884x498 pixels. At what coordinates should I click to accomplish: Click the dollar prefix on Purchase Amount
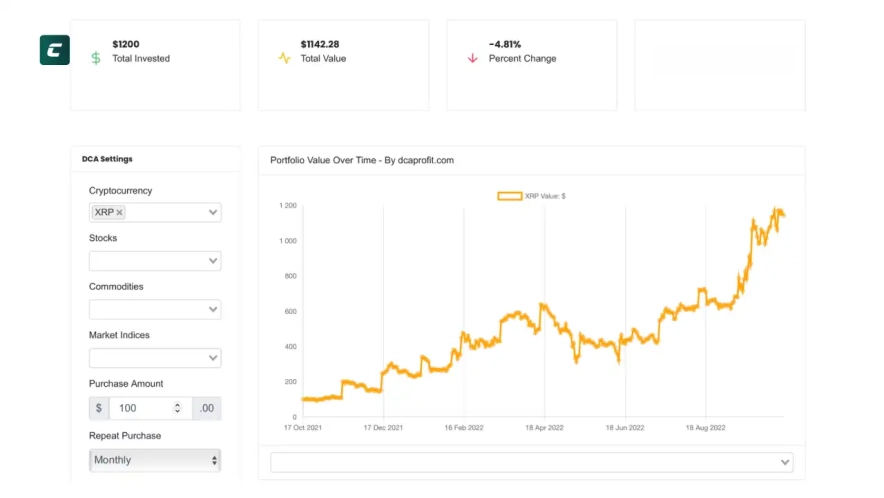(x=99, y=408)
